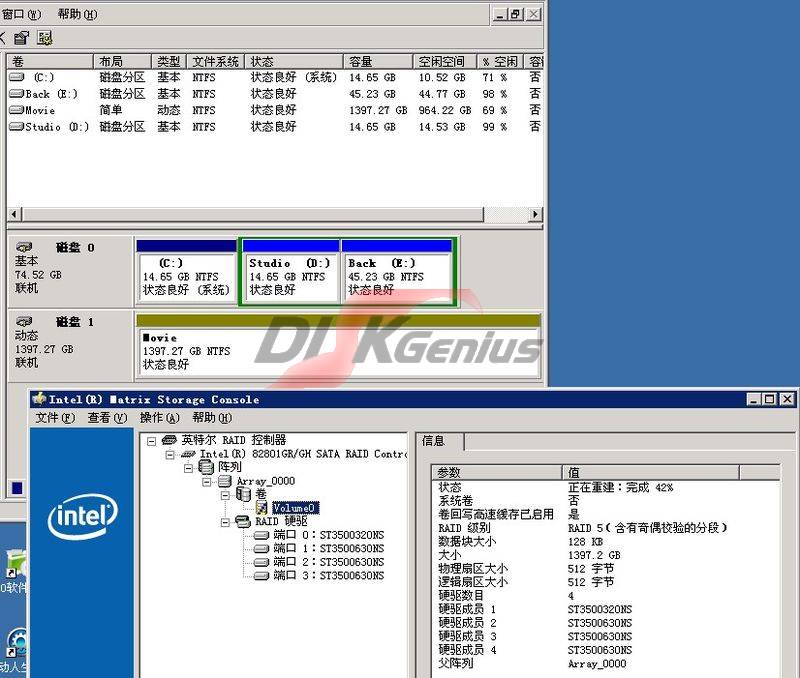800x678 pixels.
Task: Collapse the Array_0000 tree node
Action: 207,482
